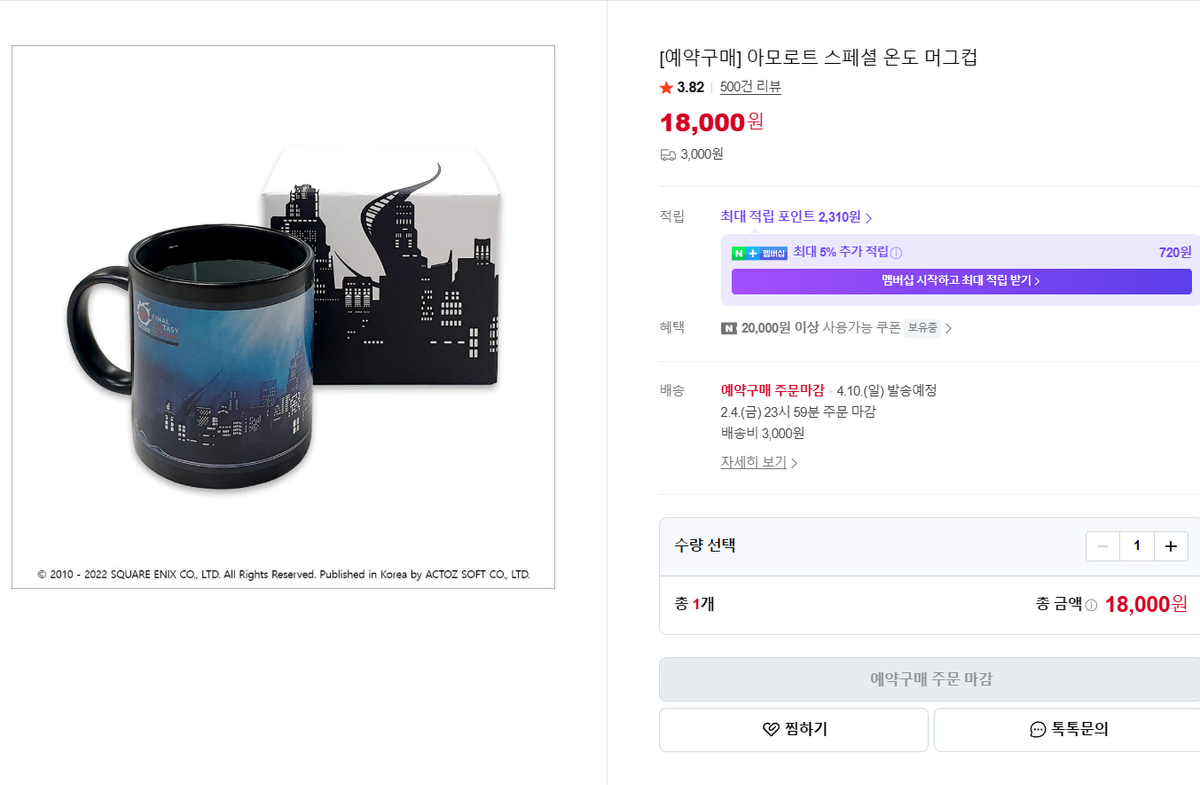Screen dimensions: 1200x785
Task: Click the heart icon on 찜하기
Action: point(770,730)
